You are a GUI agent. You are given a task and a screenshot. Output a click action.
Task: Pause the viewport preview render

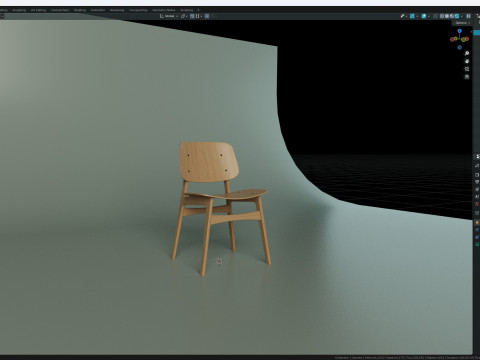click(468, 16)
